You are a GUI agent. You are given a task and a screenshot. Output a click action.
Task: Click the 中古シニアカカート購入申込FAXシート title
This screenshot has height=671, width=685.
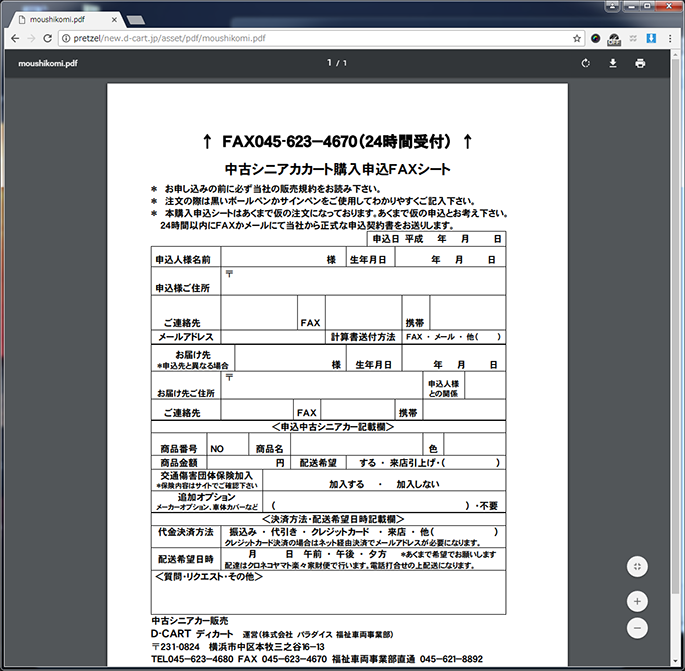point(337,169)
